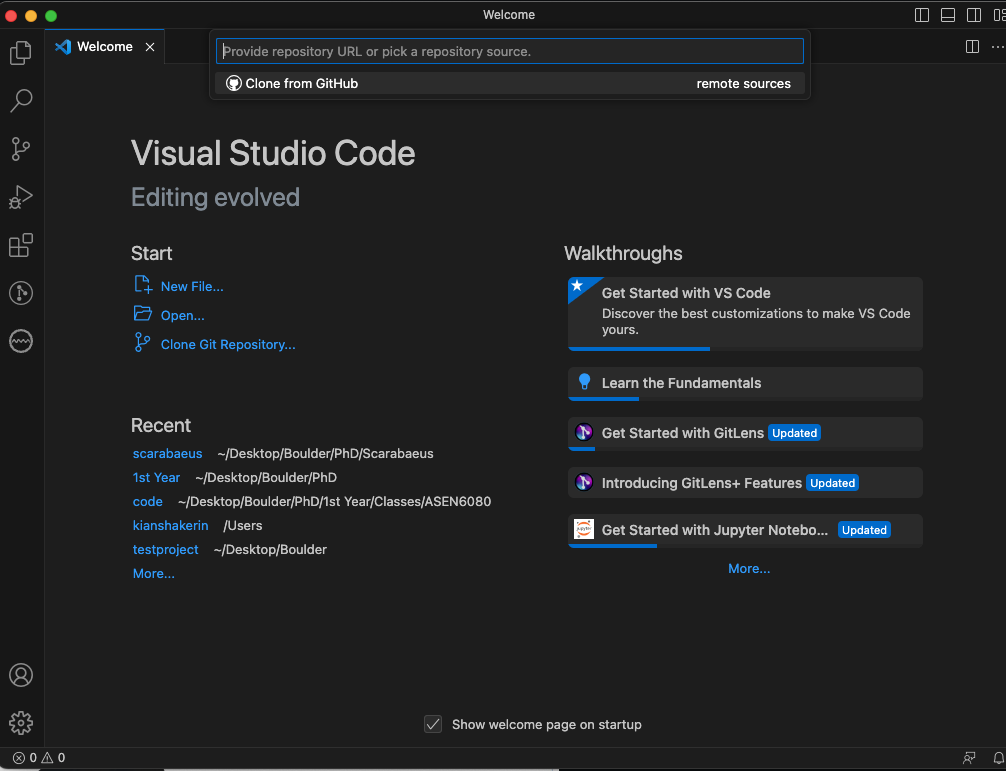Click the Updated badge on Introducing GitLens+ Features
Viewport: 1006px width, 771px height.
(832, 483)
